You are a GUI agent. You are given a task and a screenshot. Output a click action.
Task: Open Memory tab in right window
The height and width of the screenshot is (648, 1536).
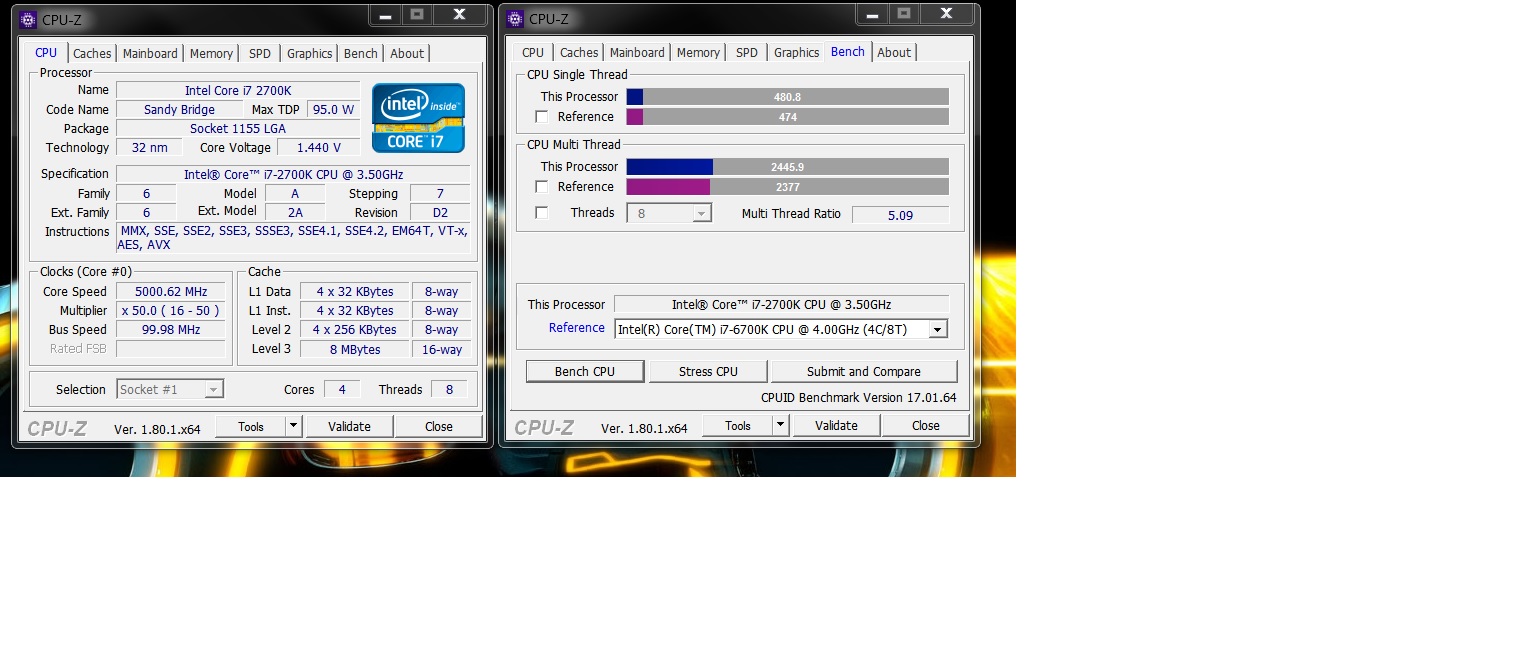[698, 53]
